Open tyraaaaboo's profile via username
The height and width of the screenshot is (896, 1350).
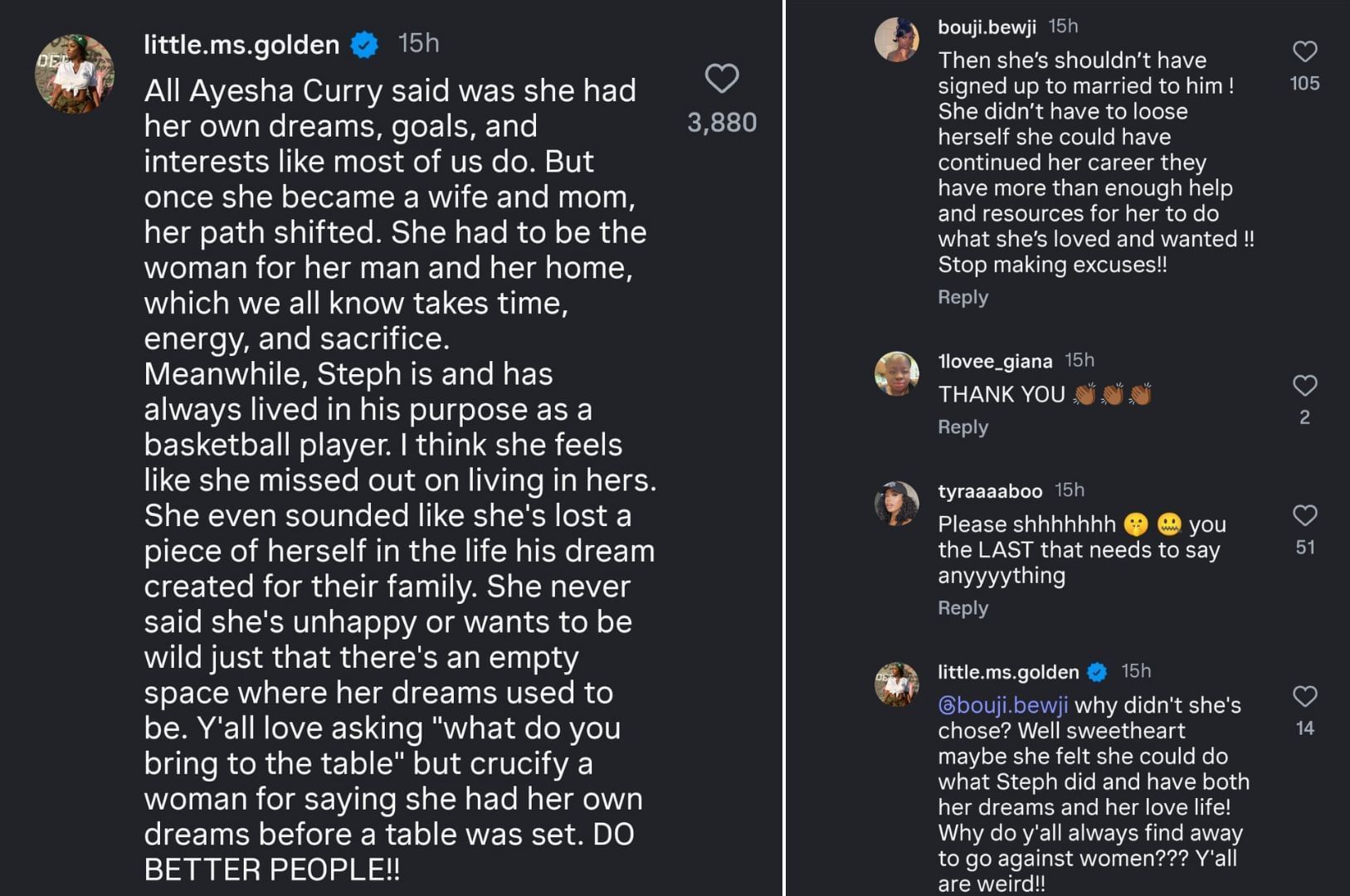tap(989, 491)
